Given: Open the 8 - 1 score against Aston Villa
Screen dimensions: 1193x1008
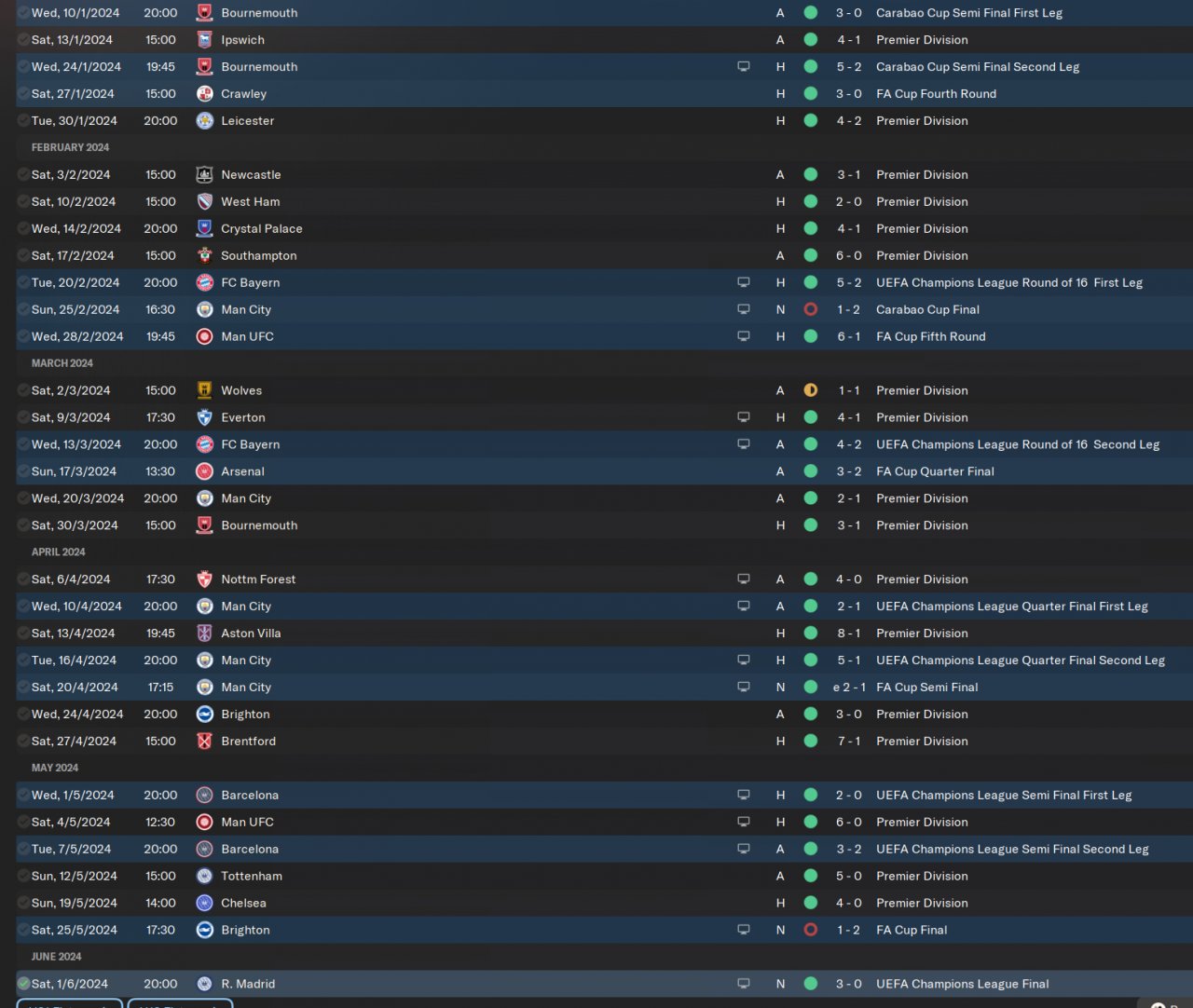Looking at the screenshot, I should [x=848, y=633].
